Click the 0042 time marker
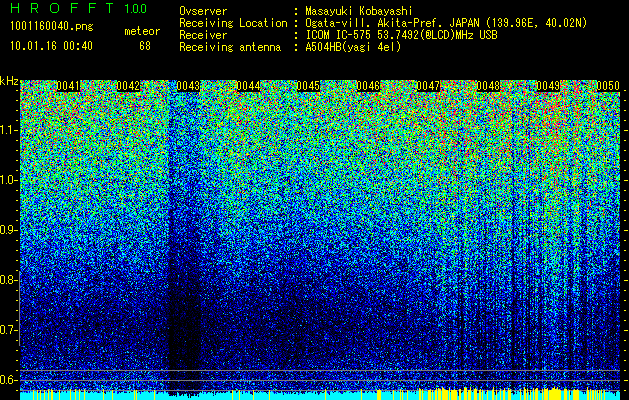The width and height of the screenshot is (629, 400). [x=128, y=86]
